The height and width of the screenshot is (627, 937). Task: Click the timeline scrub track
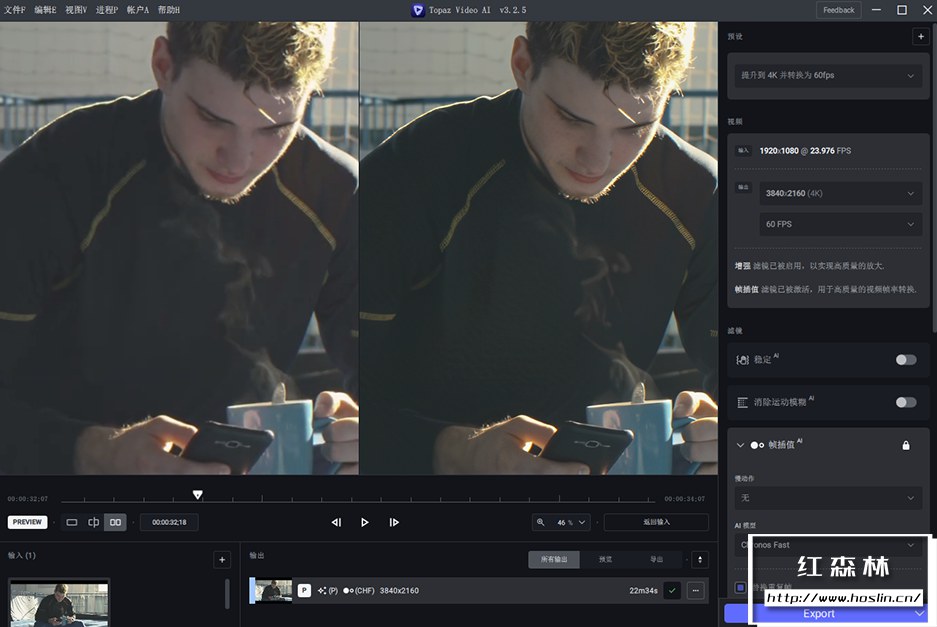[357, 499]
